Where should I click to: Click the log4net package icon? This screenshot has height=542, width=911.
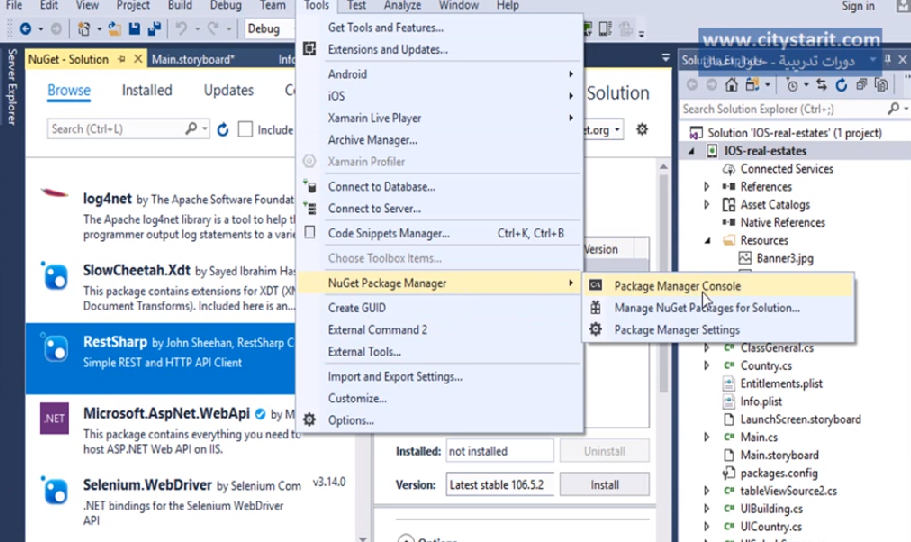click(54, 193)
